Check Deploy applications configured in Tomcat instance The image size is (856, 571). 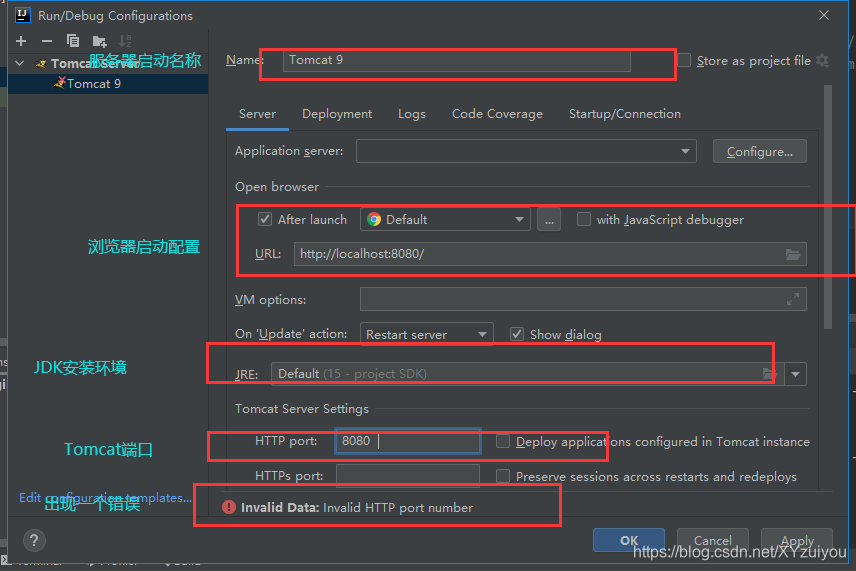(x=503, y=441)
